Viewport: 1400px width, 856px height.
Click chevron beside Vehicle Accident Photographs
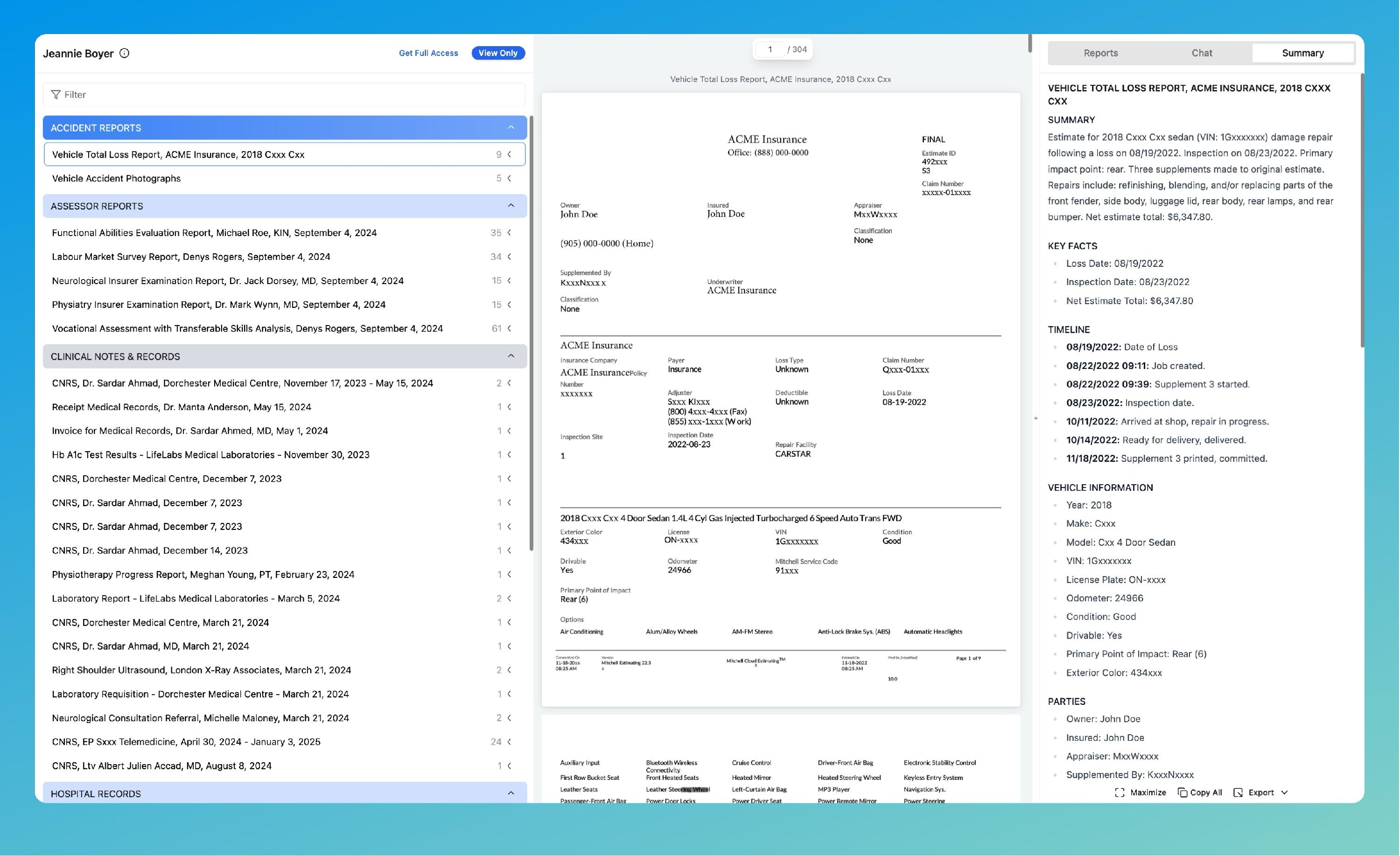[x=509, y=178]
